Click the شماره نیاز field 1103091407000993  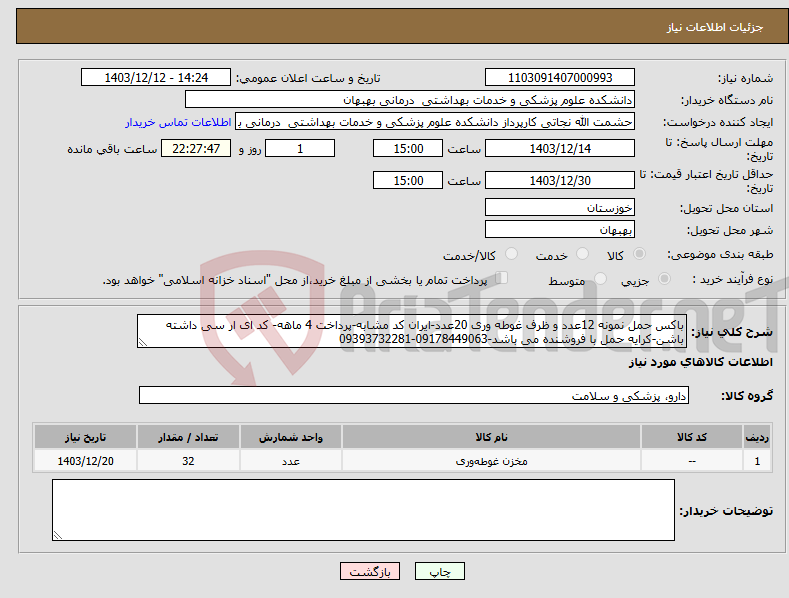(560, 78)
